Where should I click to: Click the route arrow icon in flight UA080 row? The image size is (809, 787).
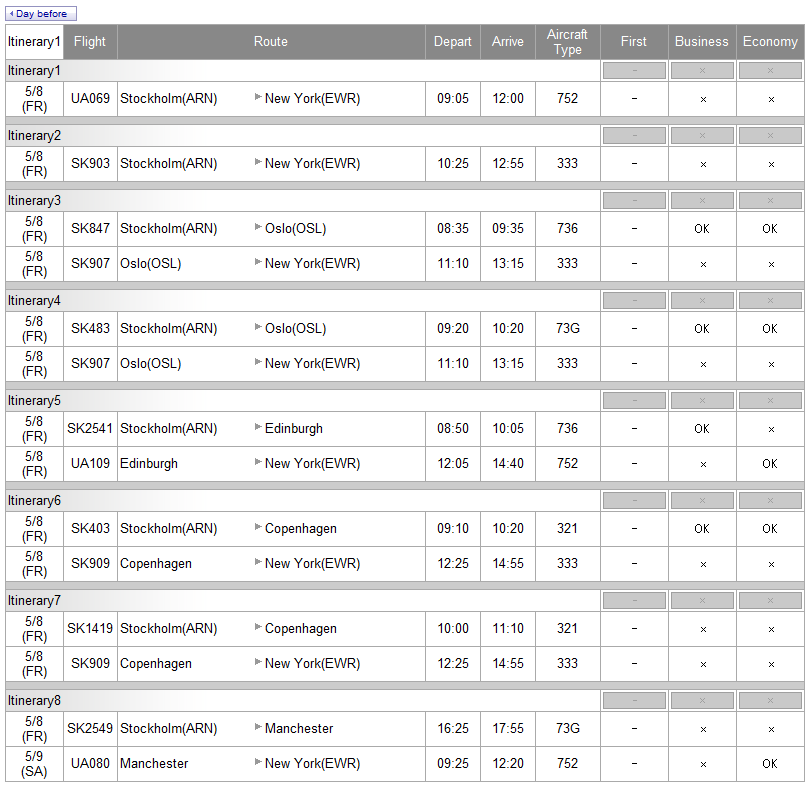click(x=258, y=762)
